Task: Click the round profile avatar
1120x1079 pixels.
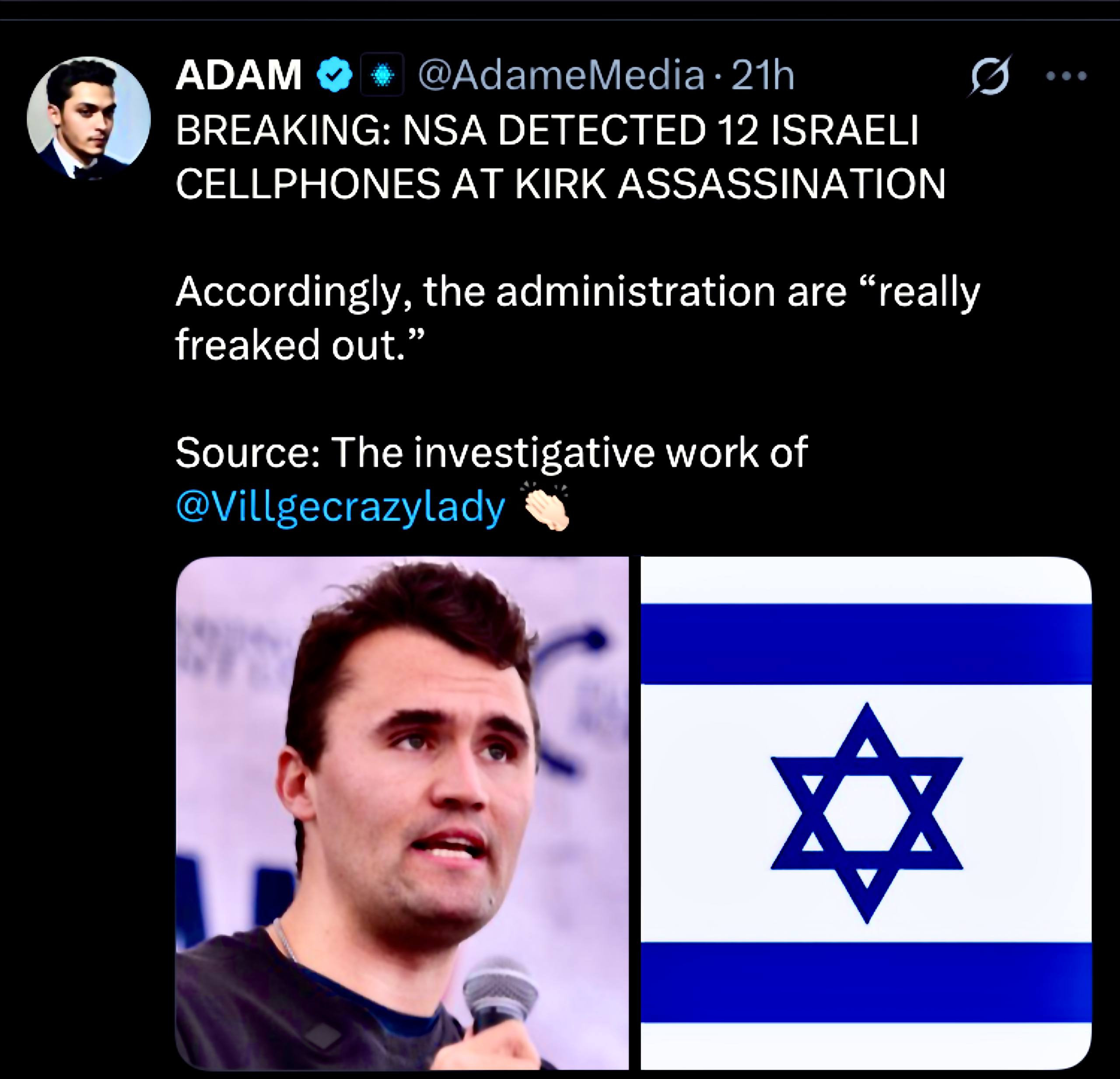Action: point(88,118)
